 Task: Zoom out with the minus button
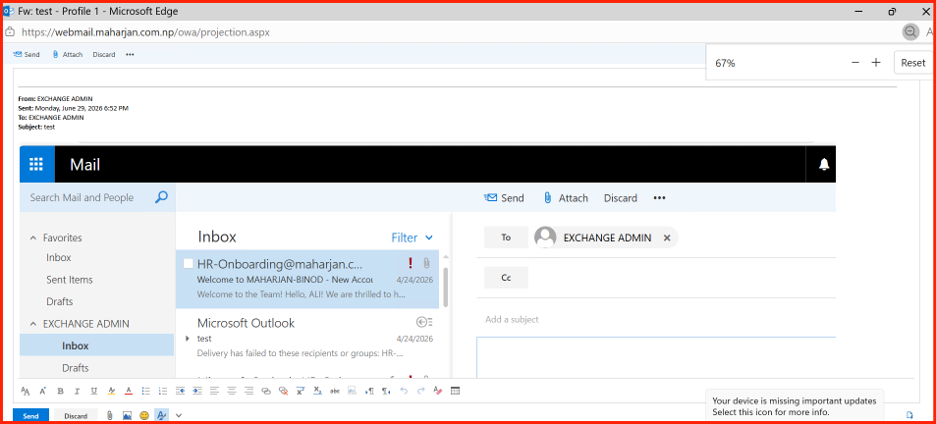click(855, 63)
